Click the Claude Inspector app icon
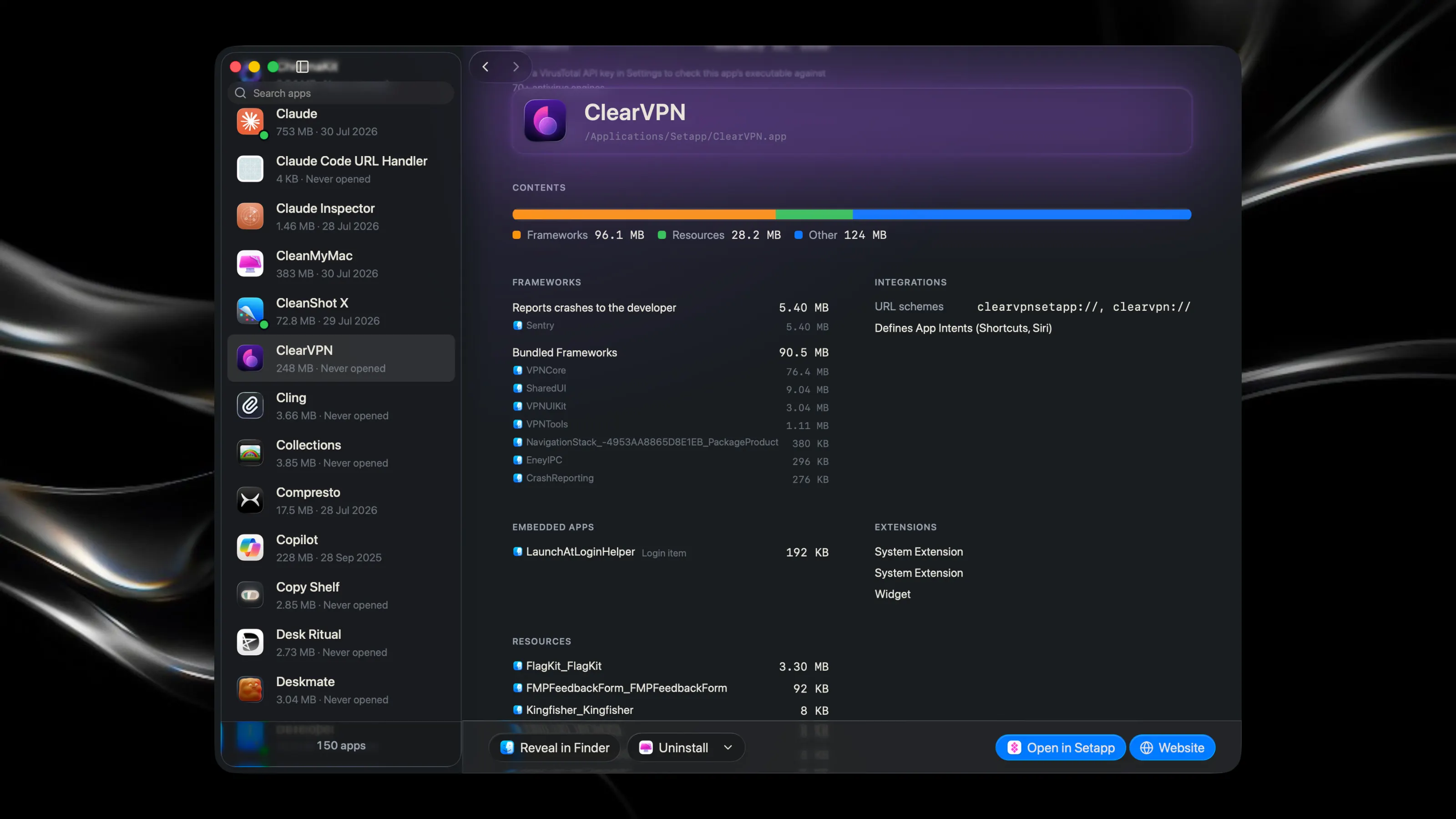Image resolution: width=1456 pixels, height=819 pixels. point(250,217)
